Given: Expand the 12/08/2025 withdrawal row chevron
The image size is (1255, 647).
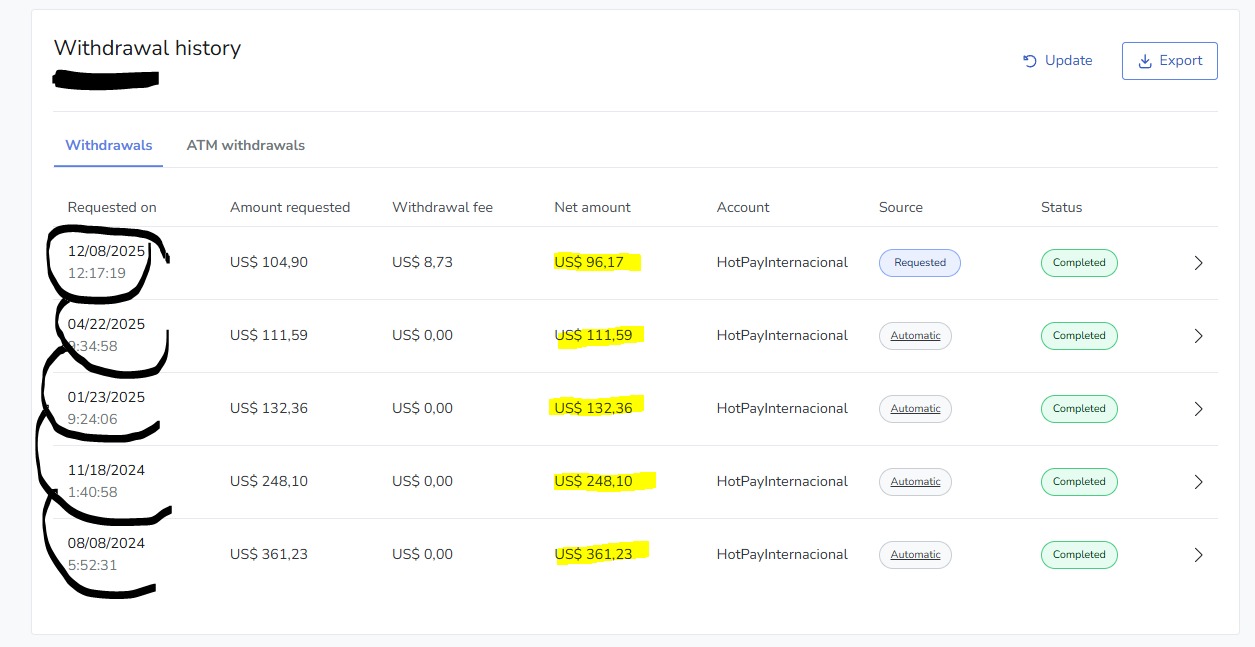Looking at the screenshot, I should pos(1198,263).
